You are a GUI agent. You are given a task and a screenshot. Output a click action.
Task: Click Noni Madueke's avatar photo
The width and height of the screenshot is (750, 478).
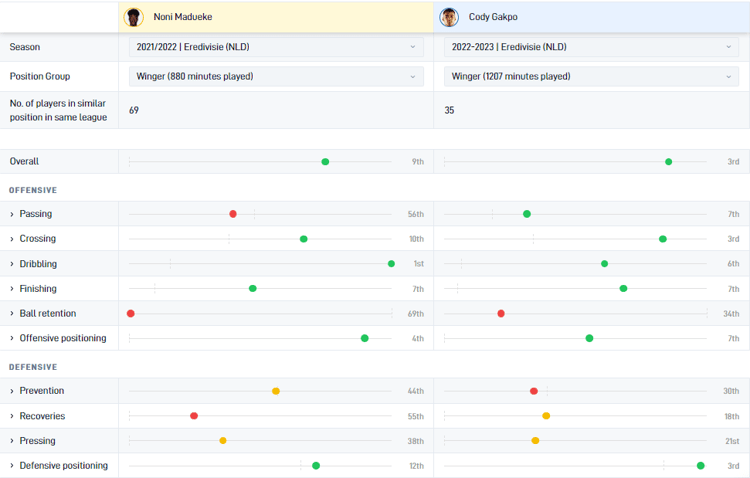[133, 17]
